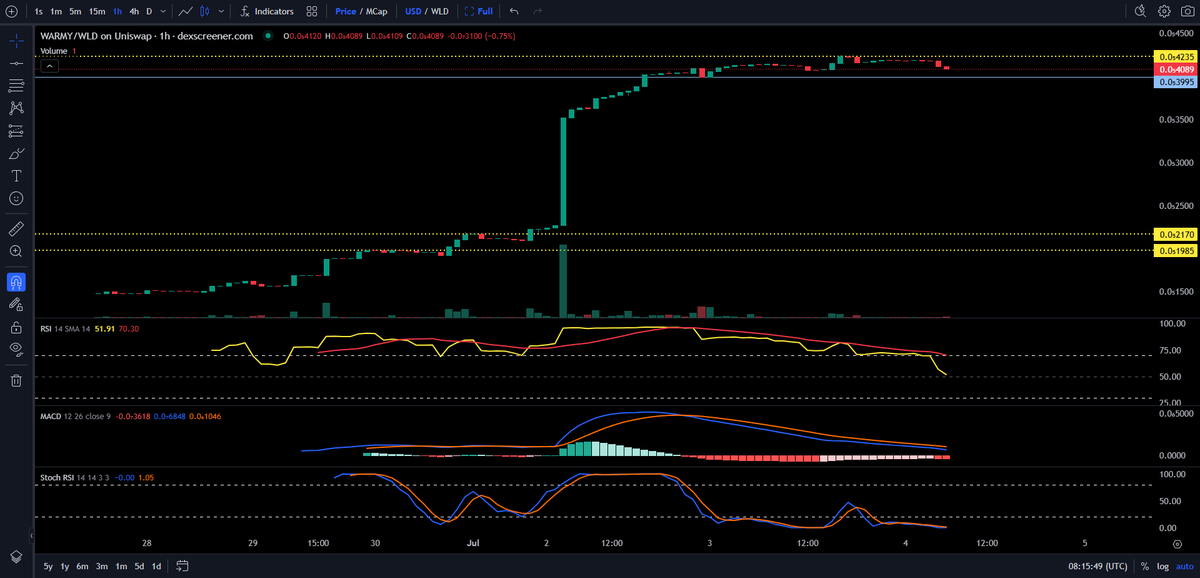This screenshot has height=578, width=1200.
Task: Select the D timeframe
Action: point(149,11)
